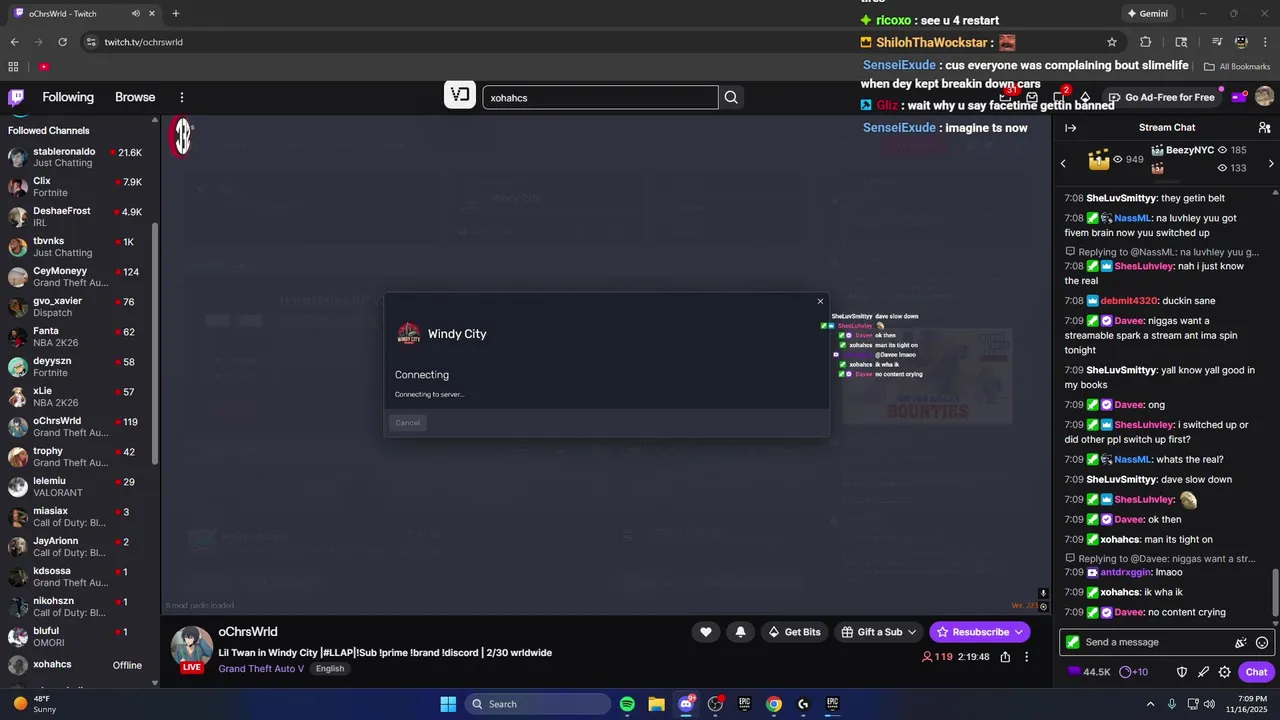Viewport: 1280px width, 720px height.
Task: Bookmark this page with the star
Action: click(x=1111, y=42)
